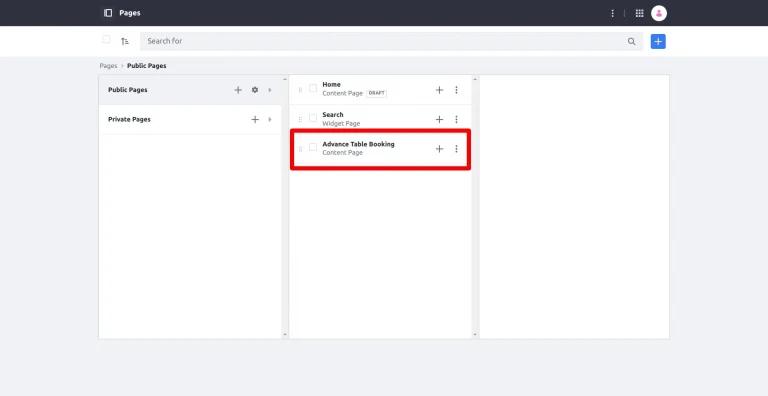Open the header options kebab menu

click(x=612, y=13)
